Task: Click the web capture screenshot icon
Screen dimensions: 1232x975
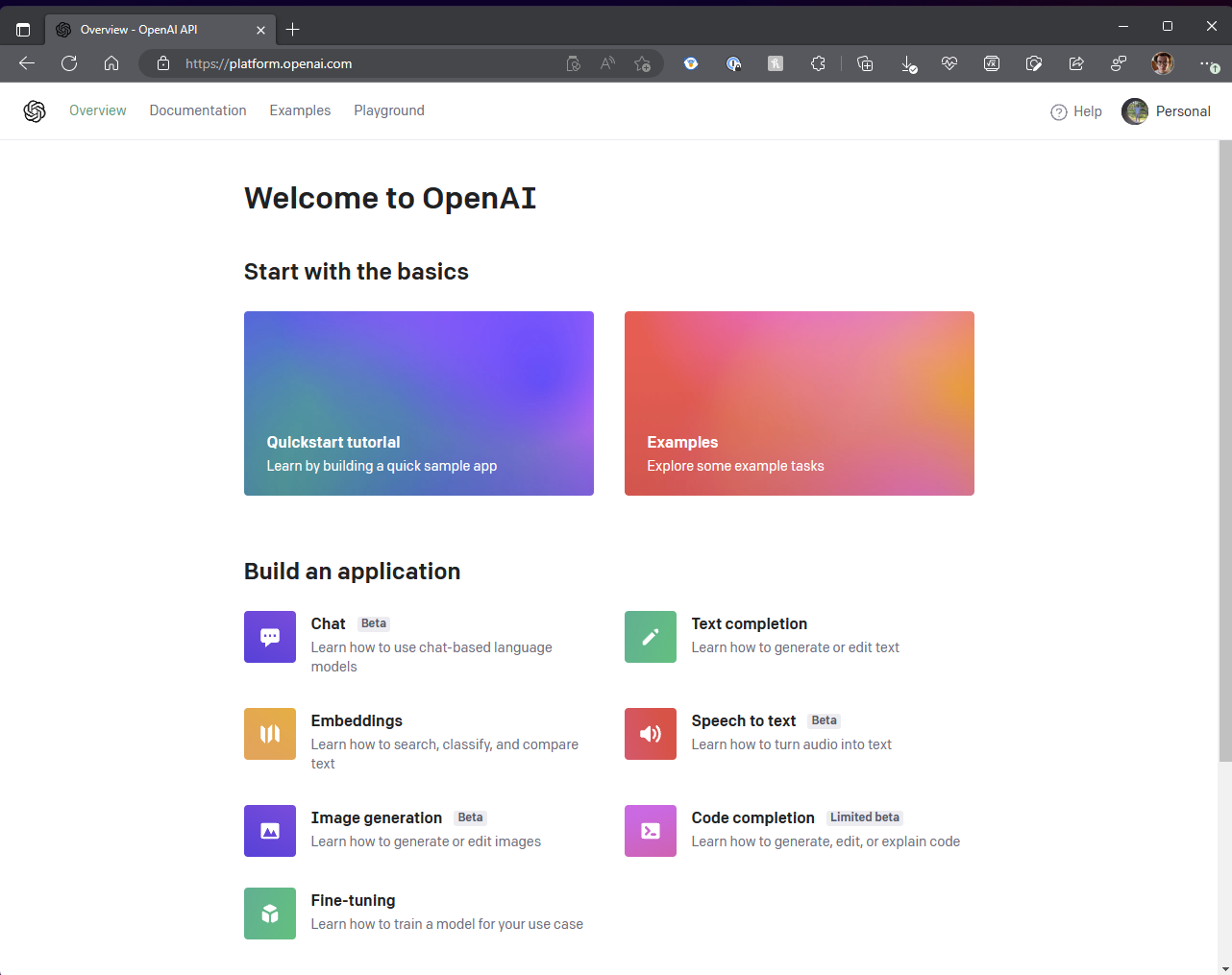Action: [x=1034, y=63]
